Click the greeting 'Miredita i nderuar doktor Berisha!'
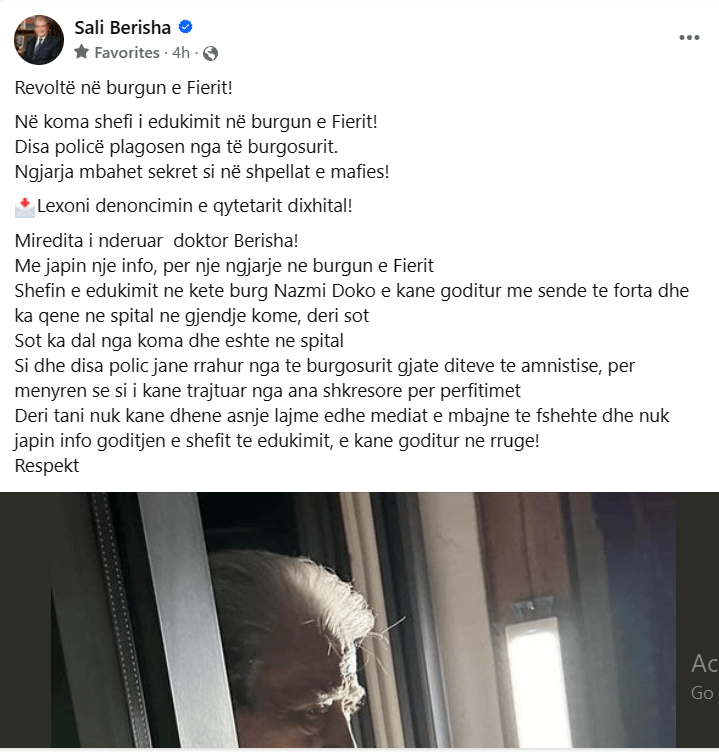 coord(156,241)
